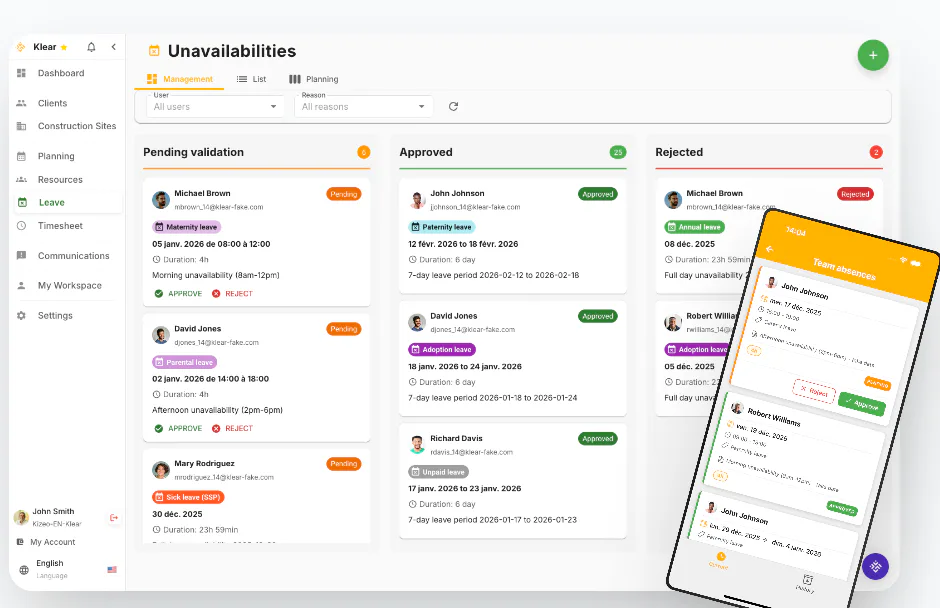The image size is (940, 608).
Task: Click the "Unpaid leave" tag on Richard Davis's card
Action: (x=439, y=472)
